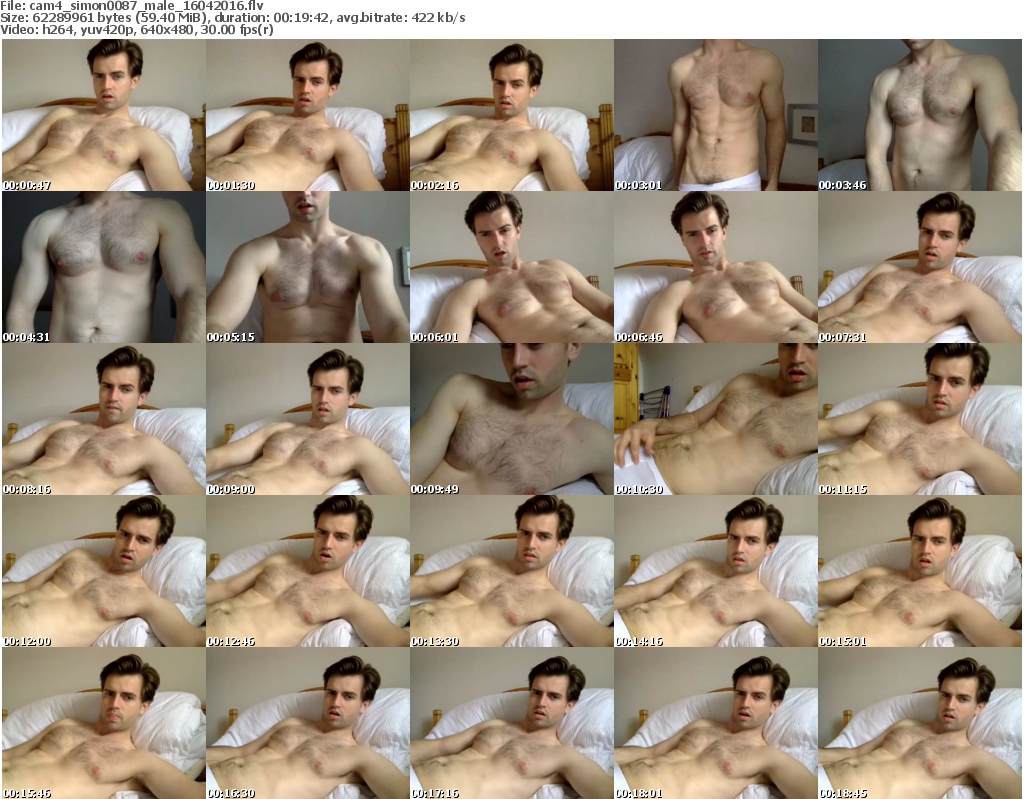Click the 'File:' name header line
This screenshot has width=1024, height=799.
132,6
